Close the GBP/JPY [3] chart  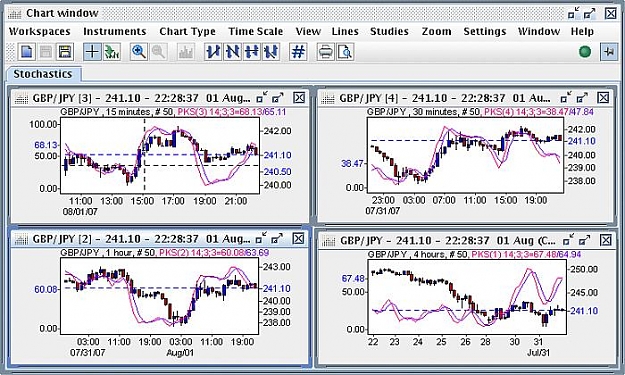(x=299, y=98)
